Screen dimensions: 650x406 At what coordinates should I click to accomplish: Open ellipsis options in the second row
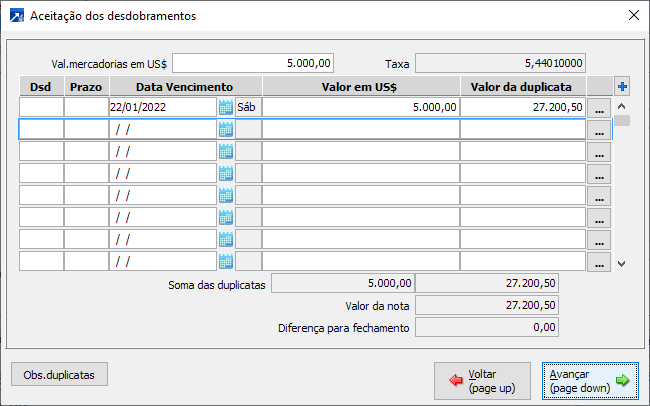599,129
